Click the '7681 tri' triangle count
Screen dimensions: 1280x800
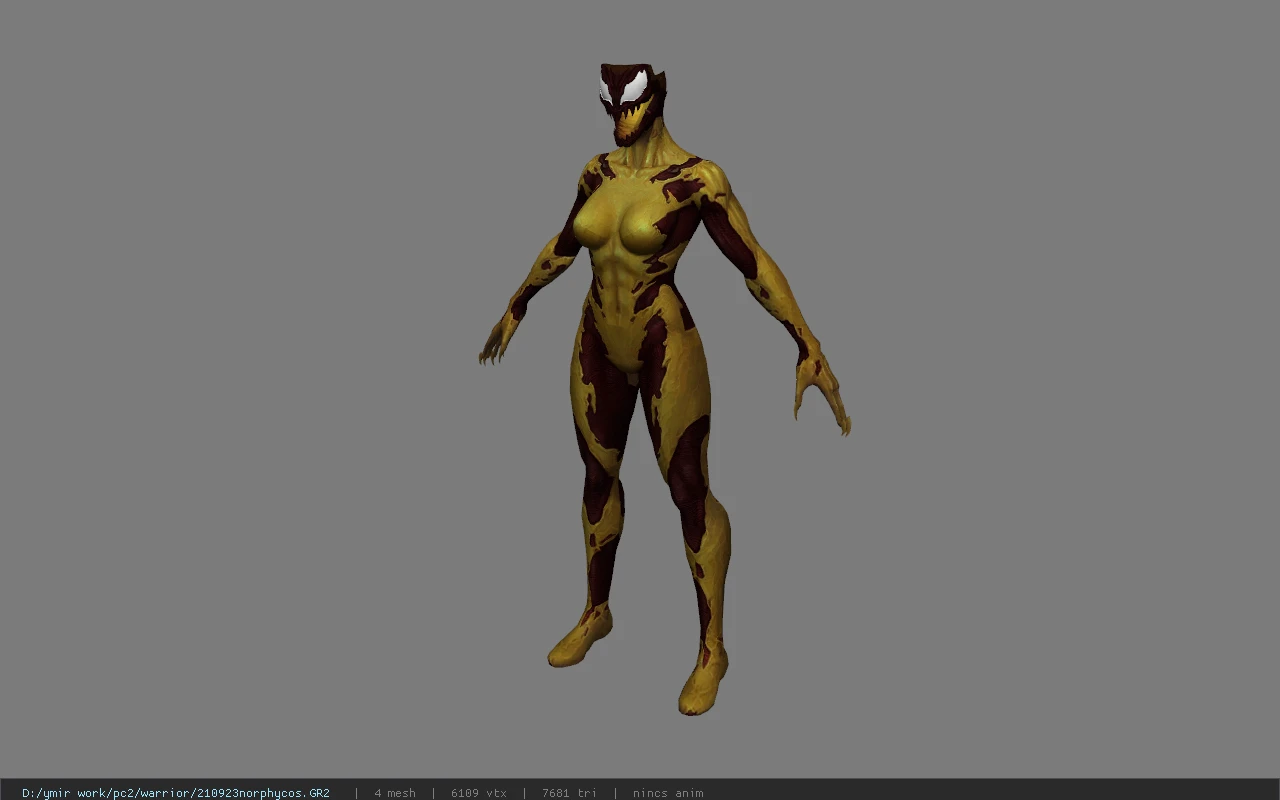569,793
